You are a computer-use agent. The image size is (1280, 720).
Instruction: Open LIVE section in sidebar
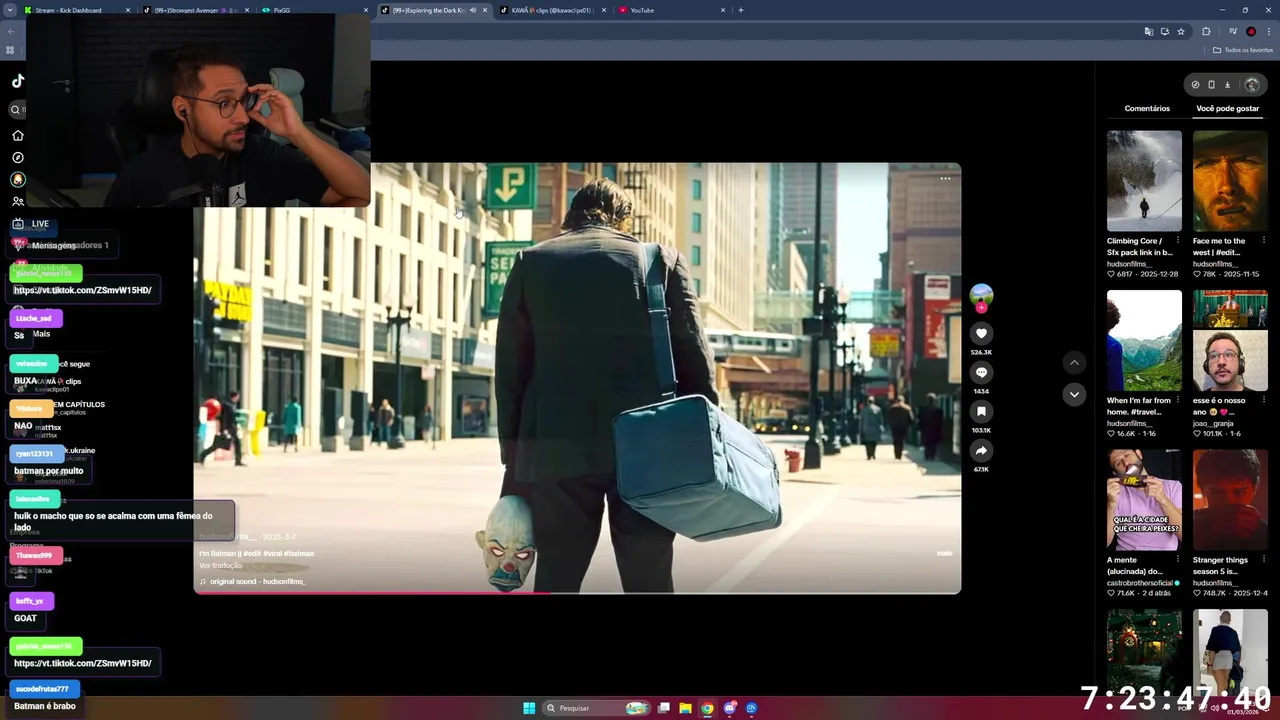click(30, 224)
